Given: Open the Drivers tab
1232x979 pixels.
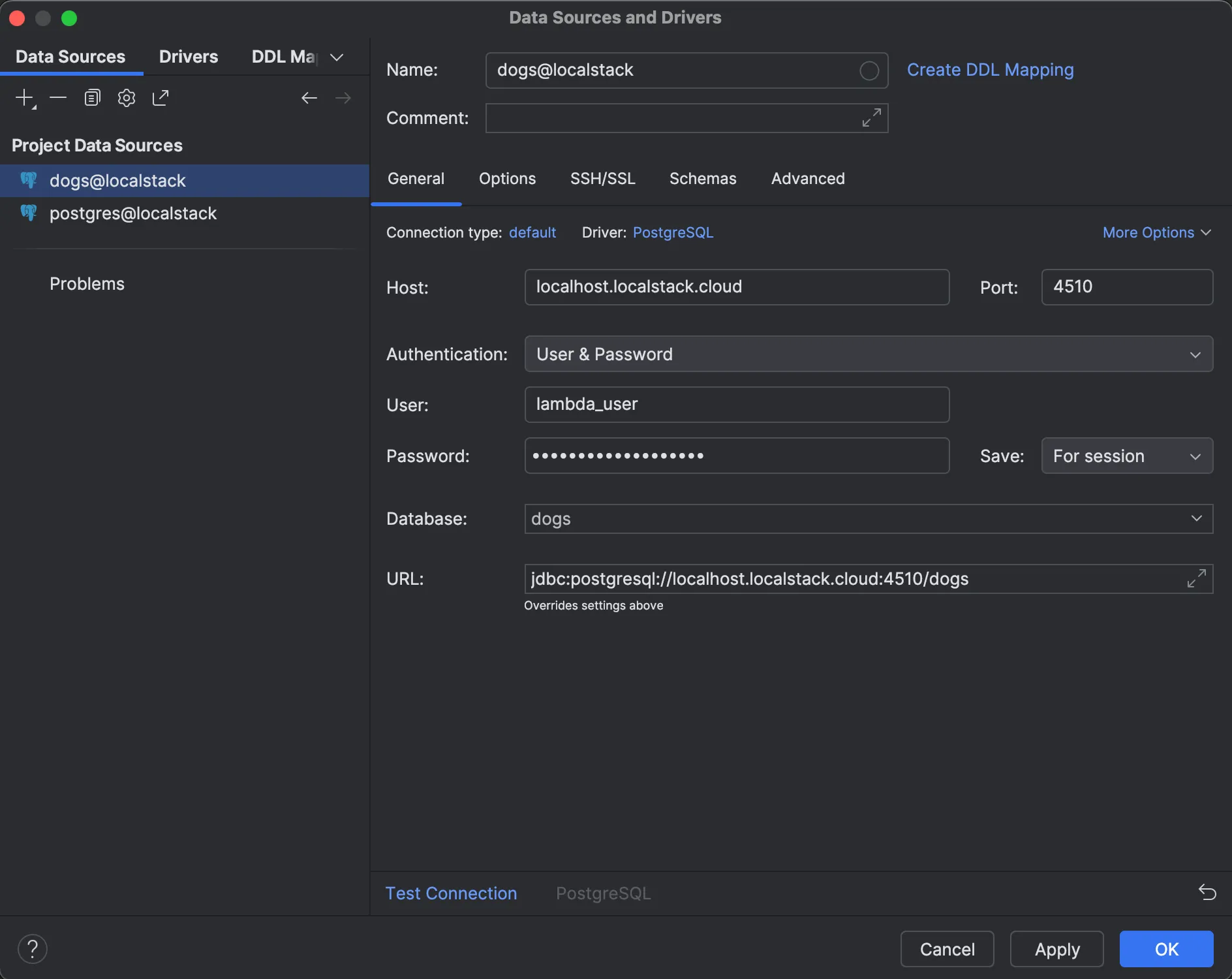Looking at the screenshot, I should click(189, 57).
